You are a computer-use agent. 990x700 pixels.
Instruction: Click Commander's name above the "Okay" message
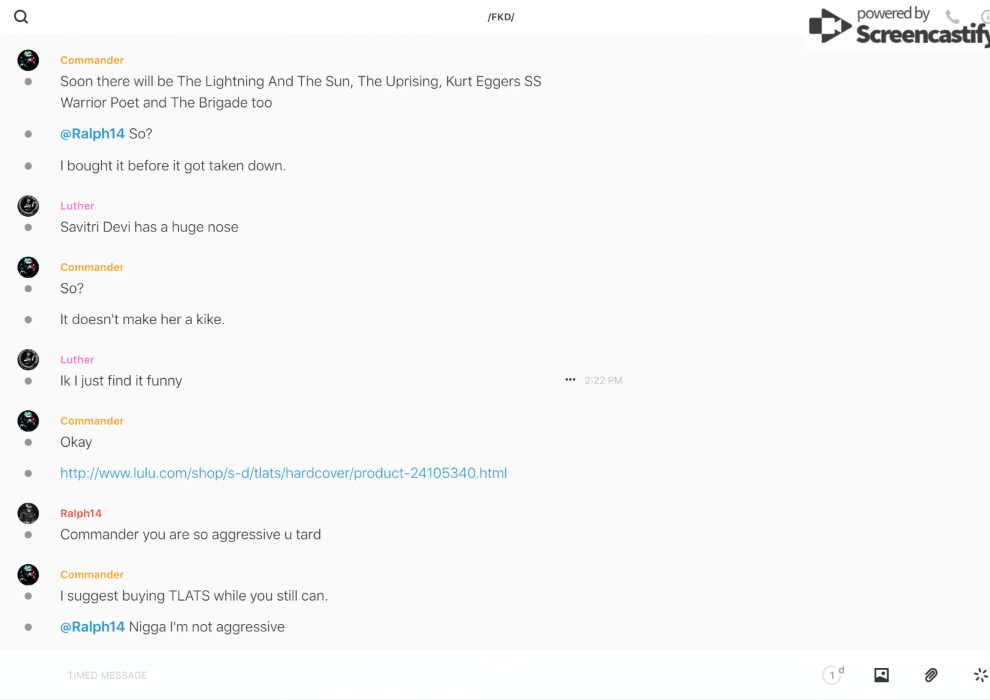(92, 421)
